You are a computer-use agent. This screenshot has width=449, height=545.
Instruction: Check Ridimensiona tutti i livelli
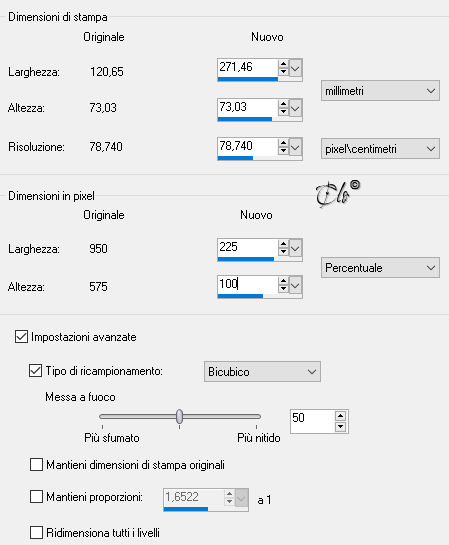pos(36,532)
